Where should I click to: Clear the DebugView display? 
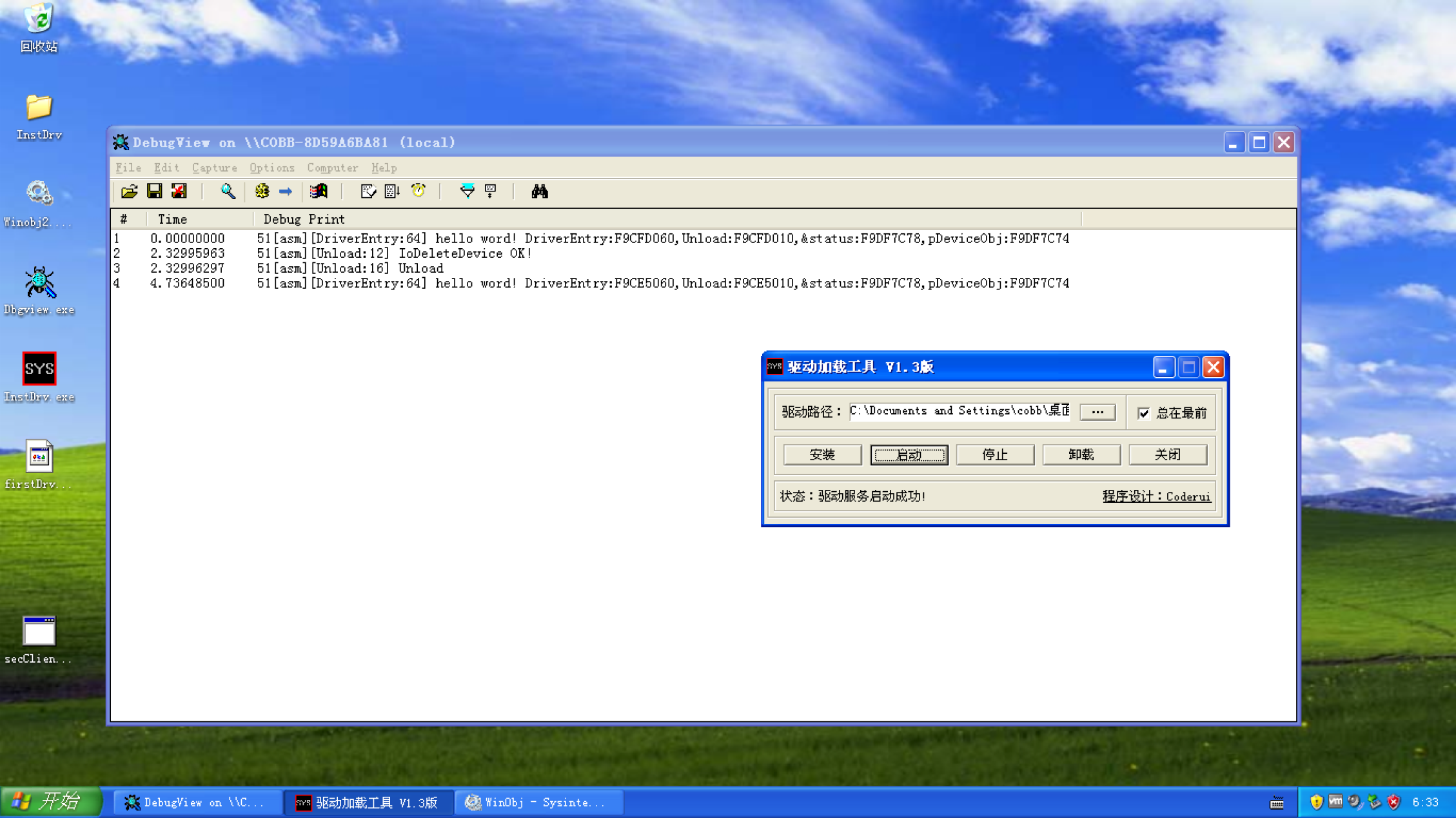(x=179, y=191)
